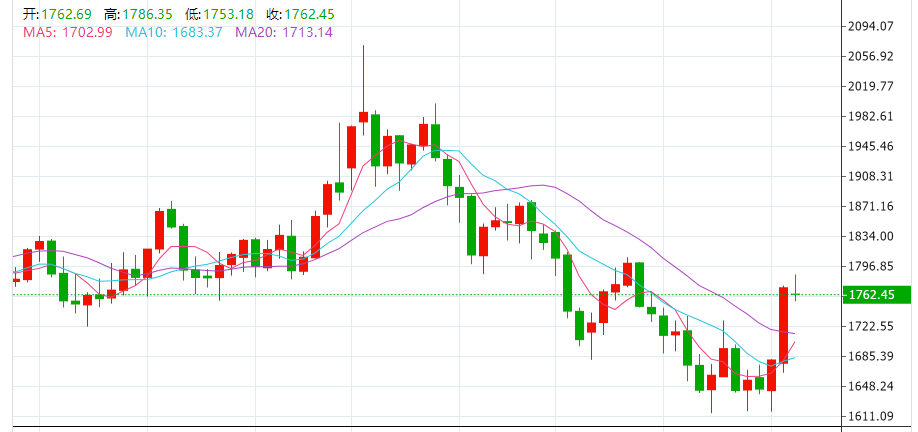Click the 1871.16 price axis label
The width and height of the screenshot is (918, 432).
[871, 206]
